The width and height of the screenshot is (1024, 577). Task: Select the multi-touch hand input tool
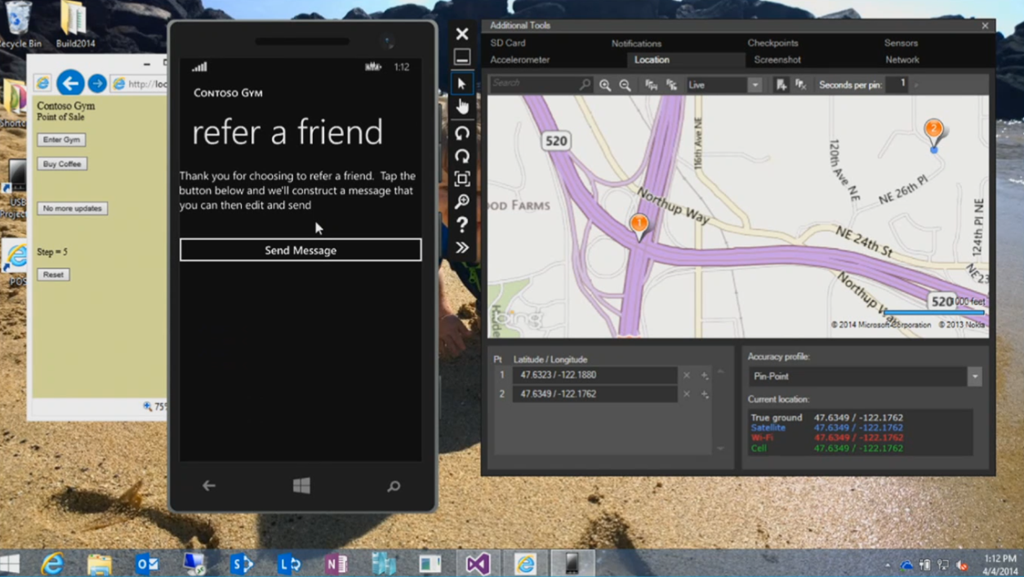(462, 106)
